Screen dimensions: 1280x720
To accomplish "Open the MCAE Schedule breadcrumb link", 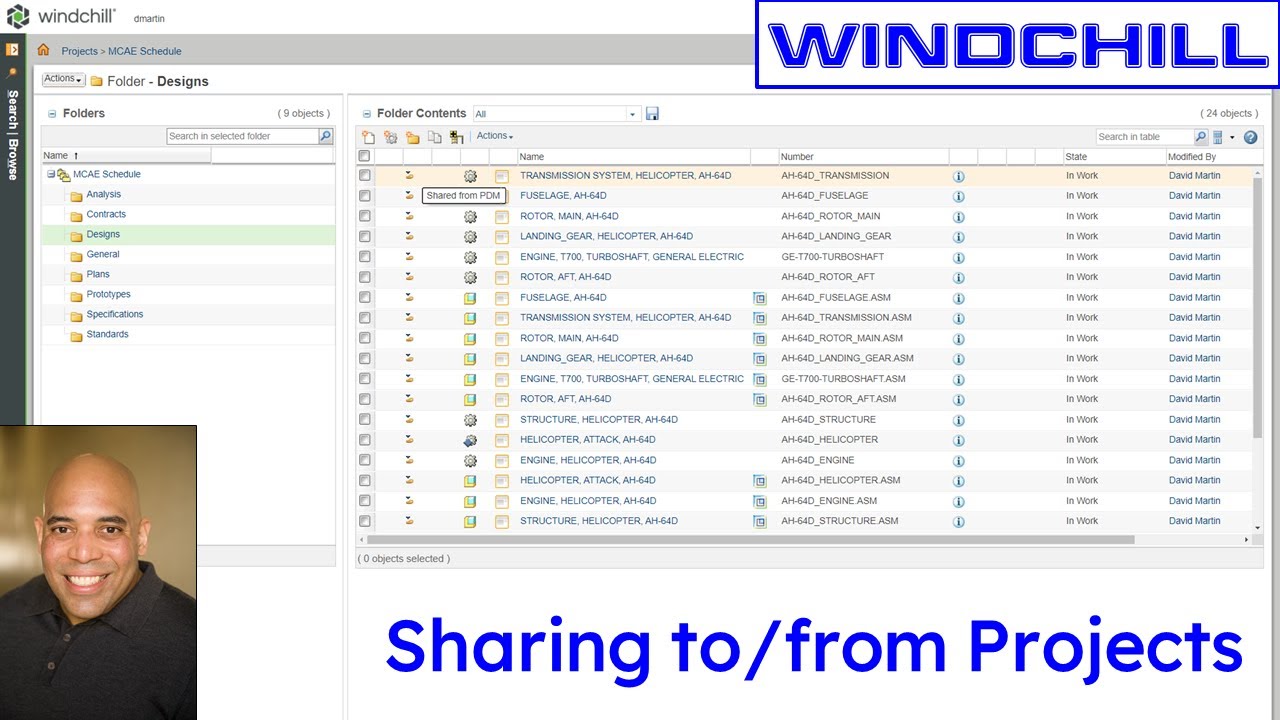I will [x=145, y=51].
